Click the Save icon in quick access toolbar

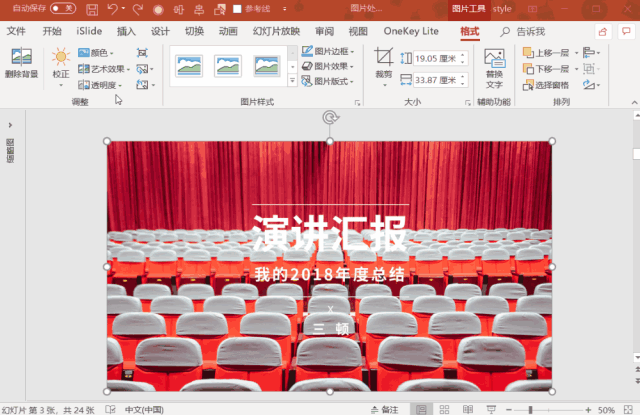pos(92,9)
